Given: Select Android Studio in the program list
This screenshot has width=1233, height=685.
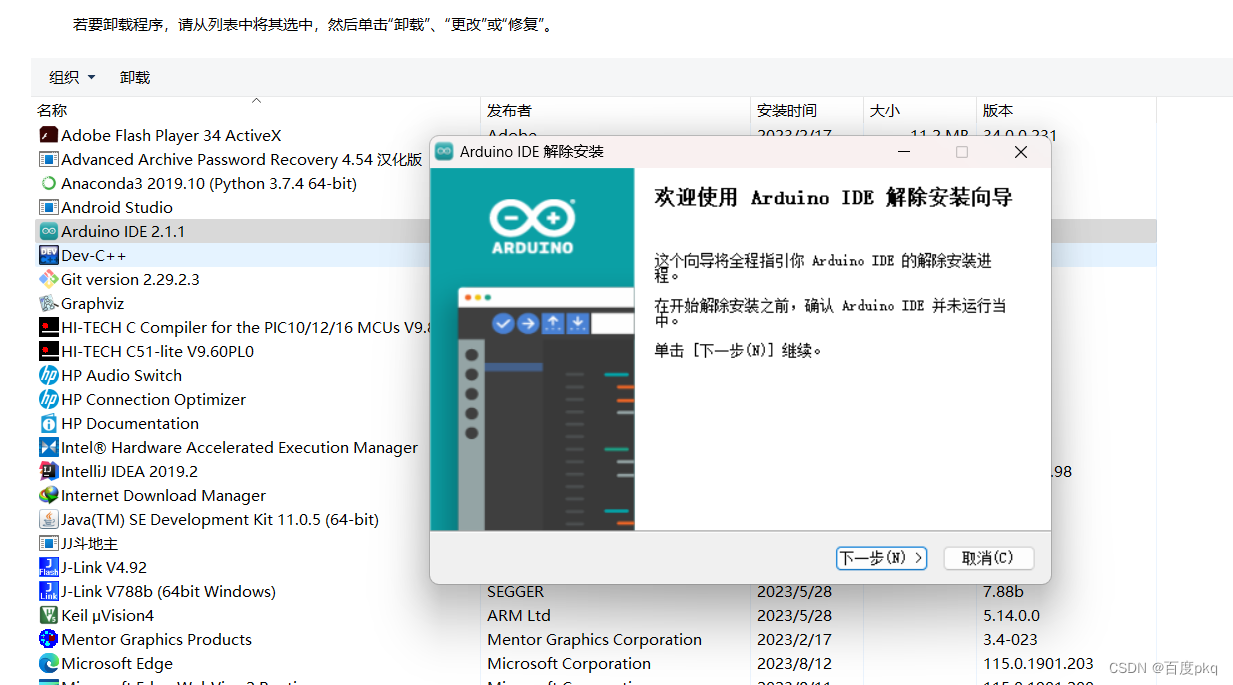Looking at the screenshot, I should click(117, 207).
